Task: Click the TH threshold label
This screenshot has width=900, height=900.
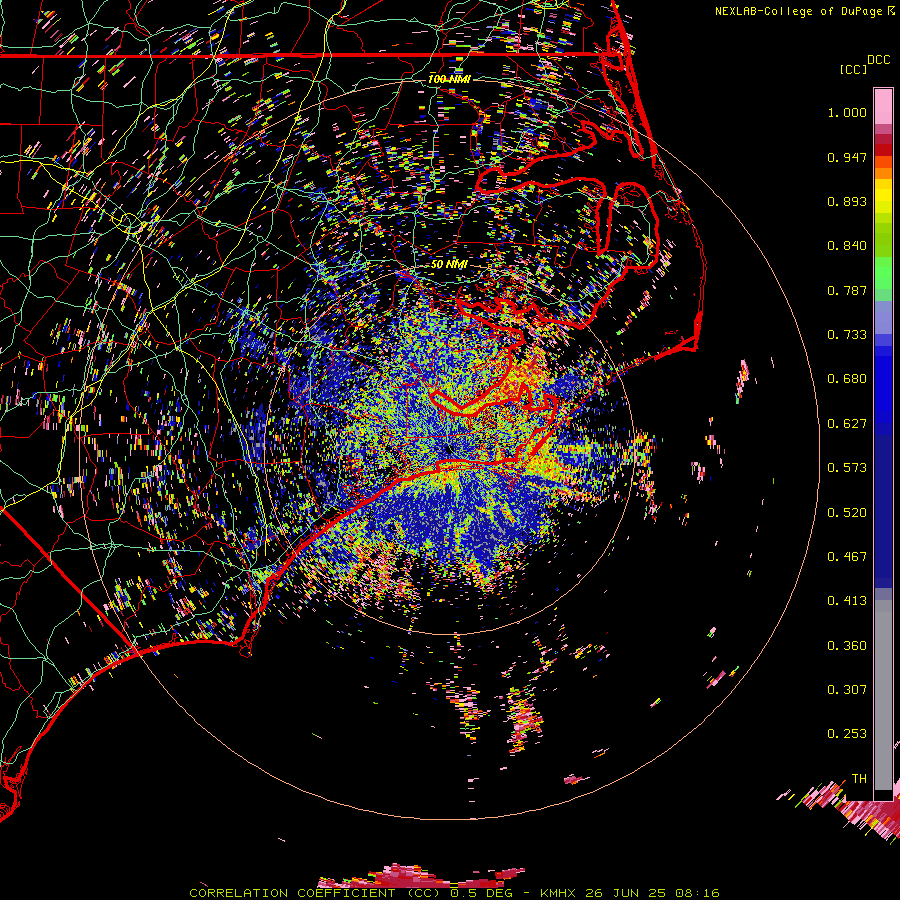Action: pyautogui.click(x=859, y=779)
